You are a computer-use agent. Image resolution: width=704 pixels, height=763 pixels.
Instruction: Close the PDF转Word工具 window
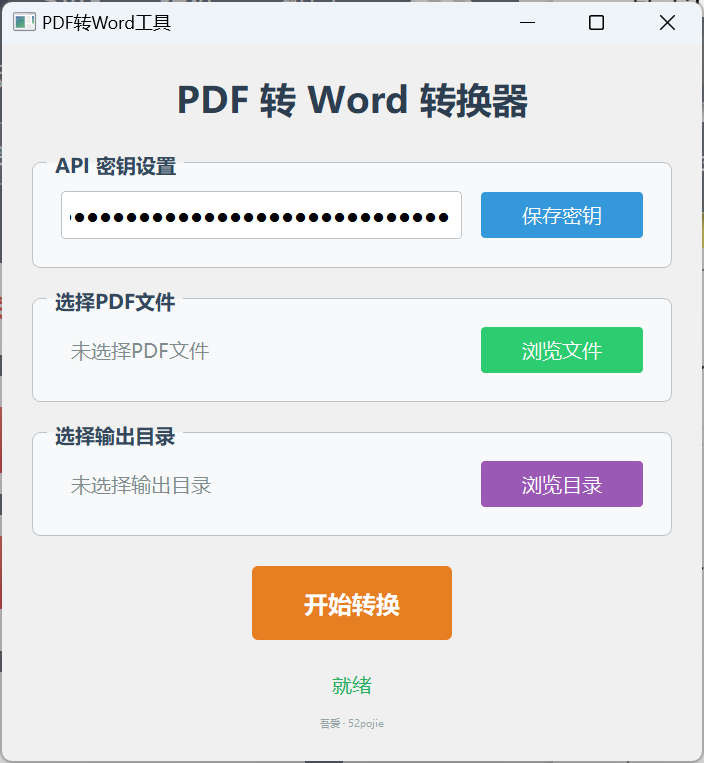click(668, 22)
